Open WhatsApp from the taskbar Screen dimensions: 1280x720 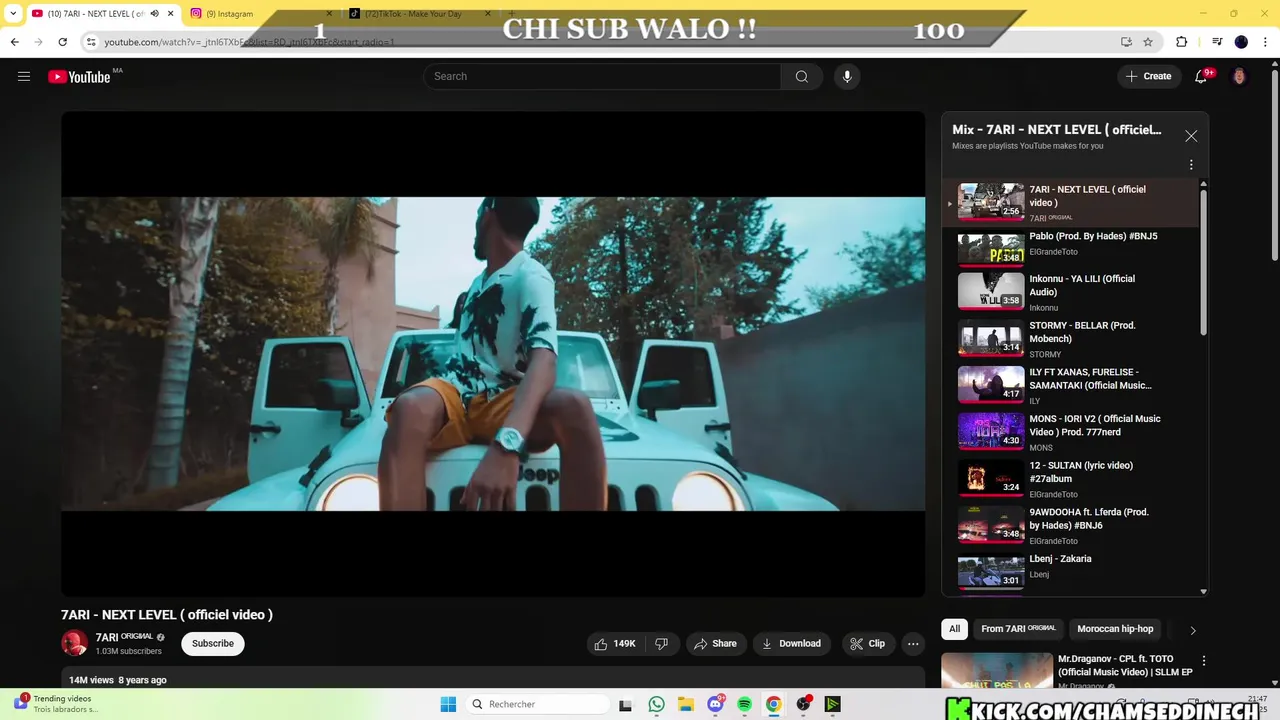click(x=656, y=704)
